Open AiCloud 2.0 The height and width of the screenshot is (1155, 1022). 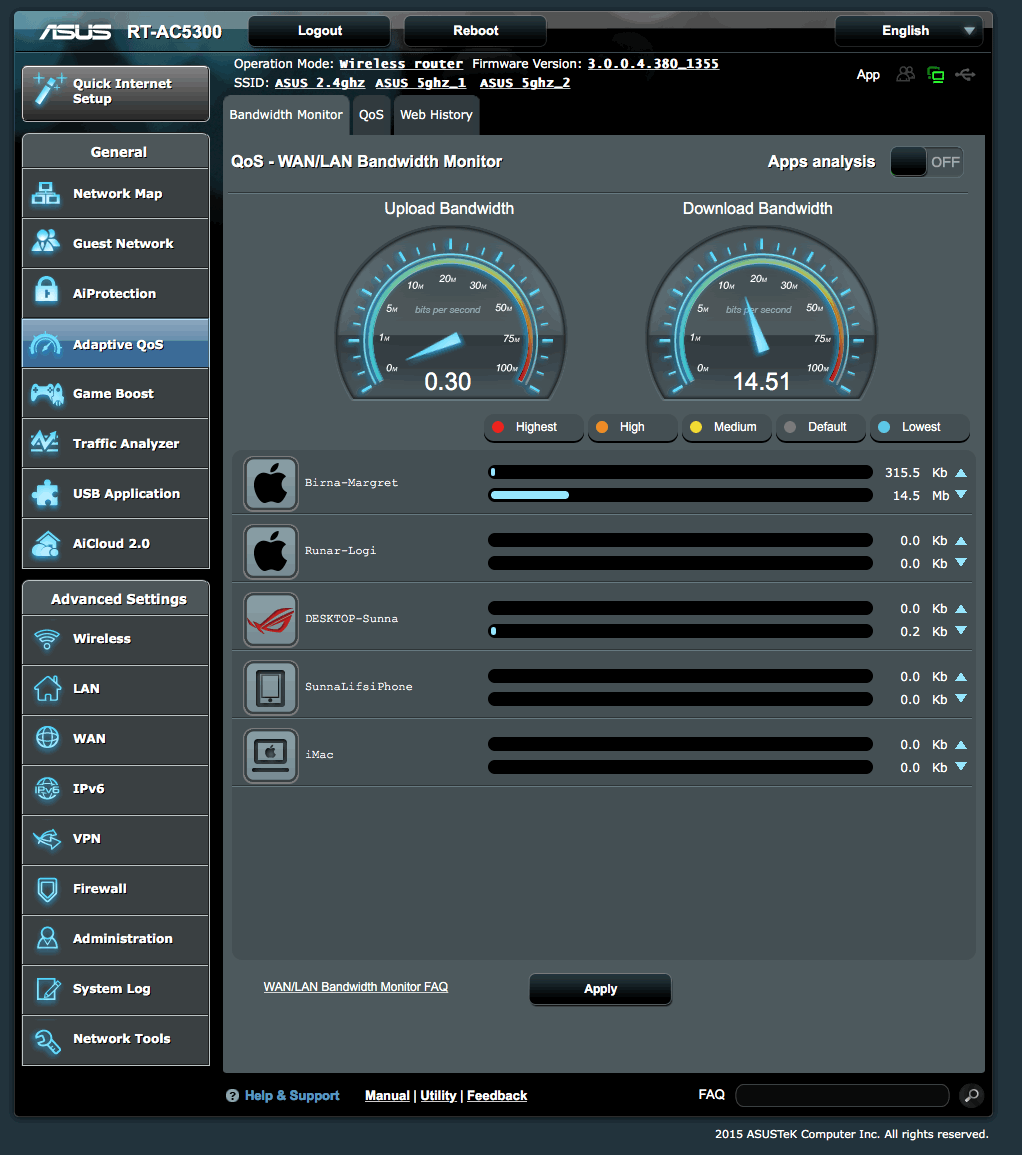tap(115, 543)
